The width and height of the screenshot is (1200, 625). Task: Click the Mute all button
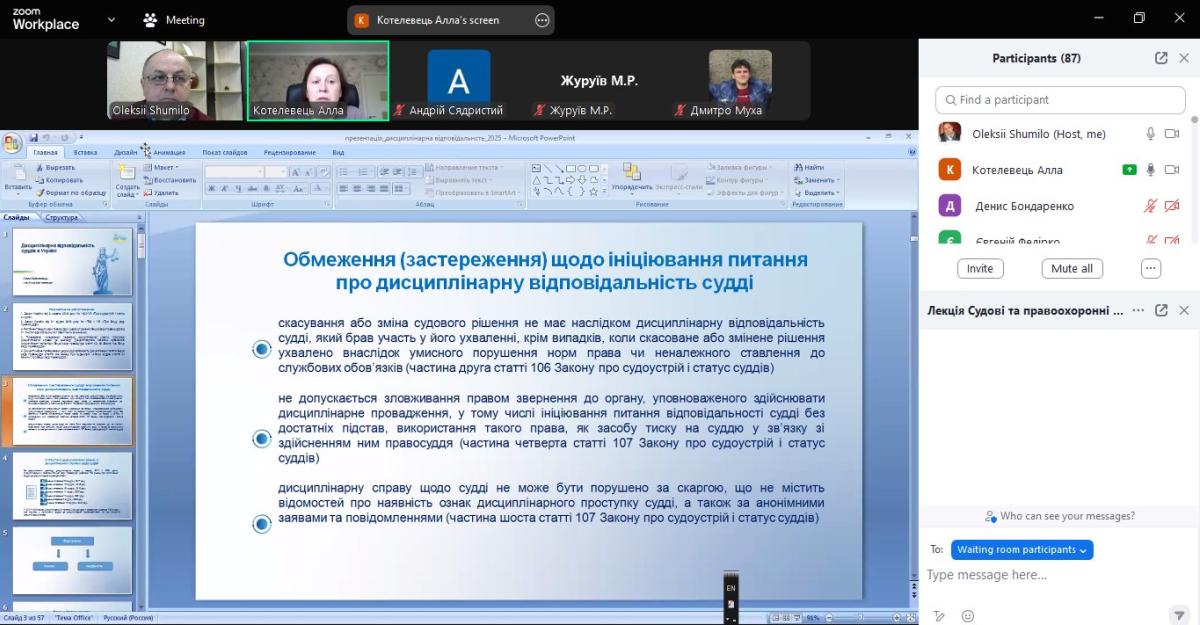click(x=1072, y=268)
